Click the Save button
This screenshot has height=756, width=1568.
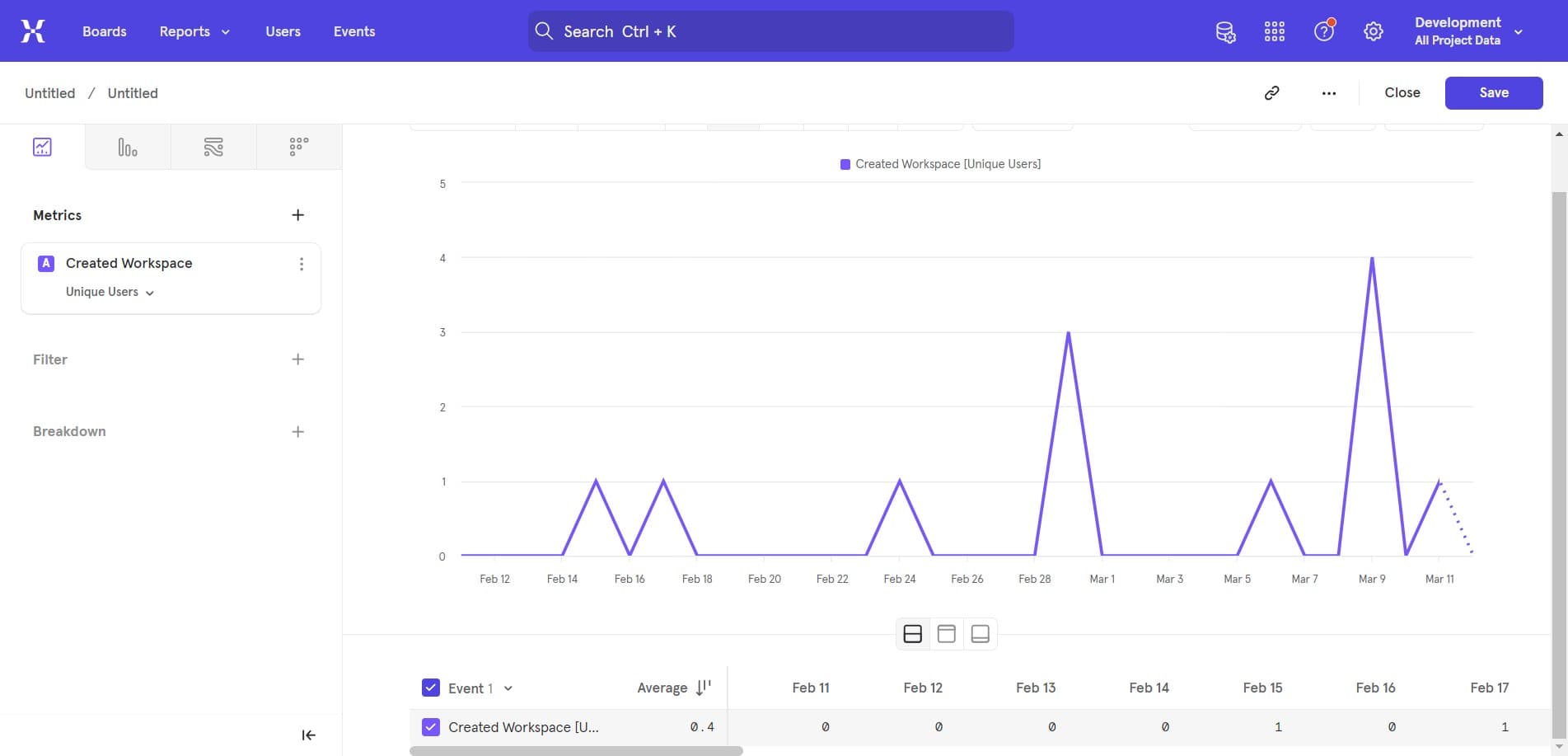tap(1493, 93)
